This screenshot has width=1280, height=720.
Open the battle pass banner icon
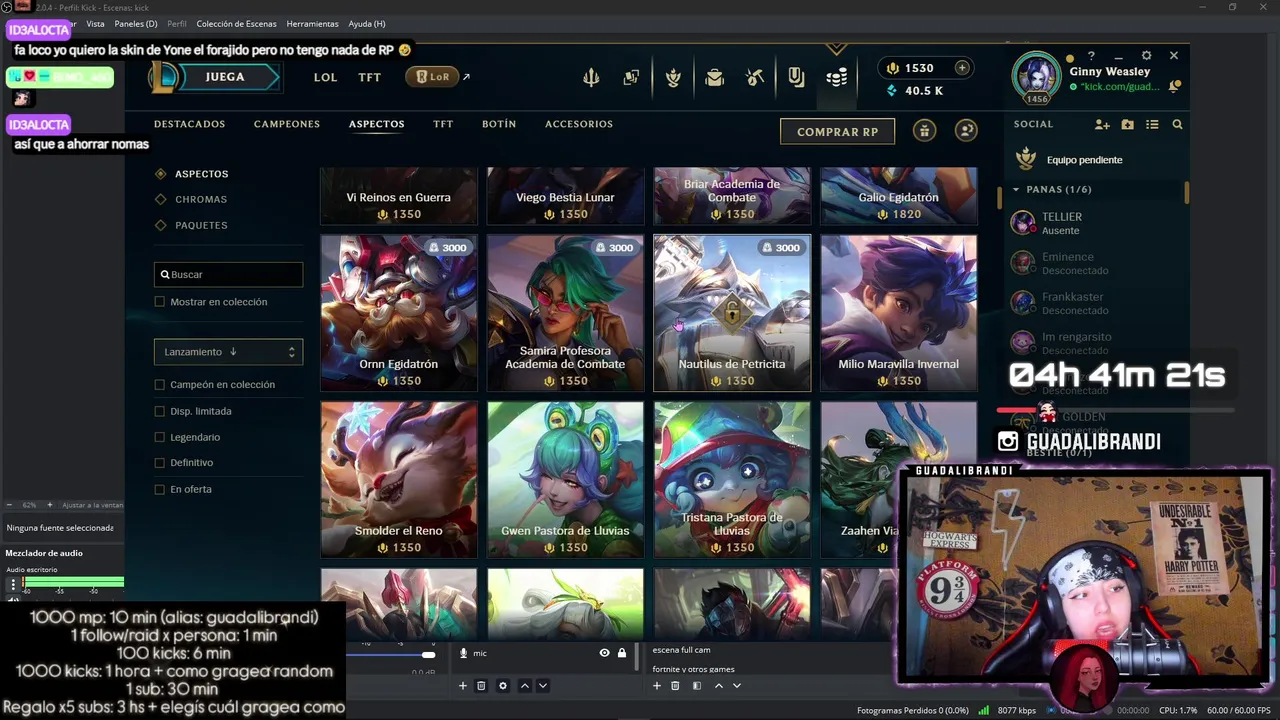coord(796,77)
